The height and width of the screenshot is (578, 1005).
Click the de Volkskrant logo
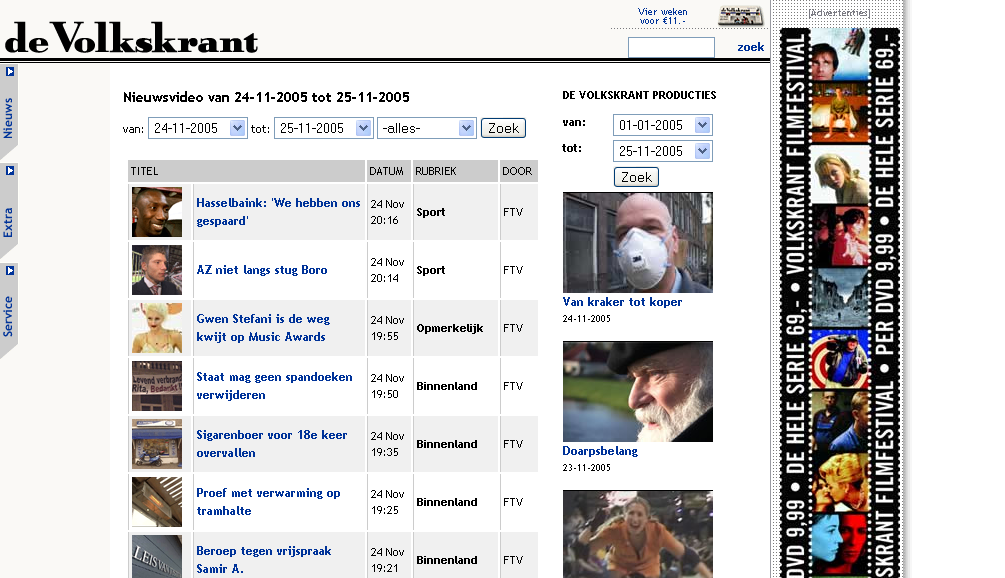(x=131, y=37)
